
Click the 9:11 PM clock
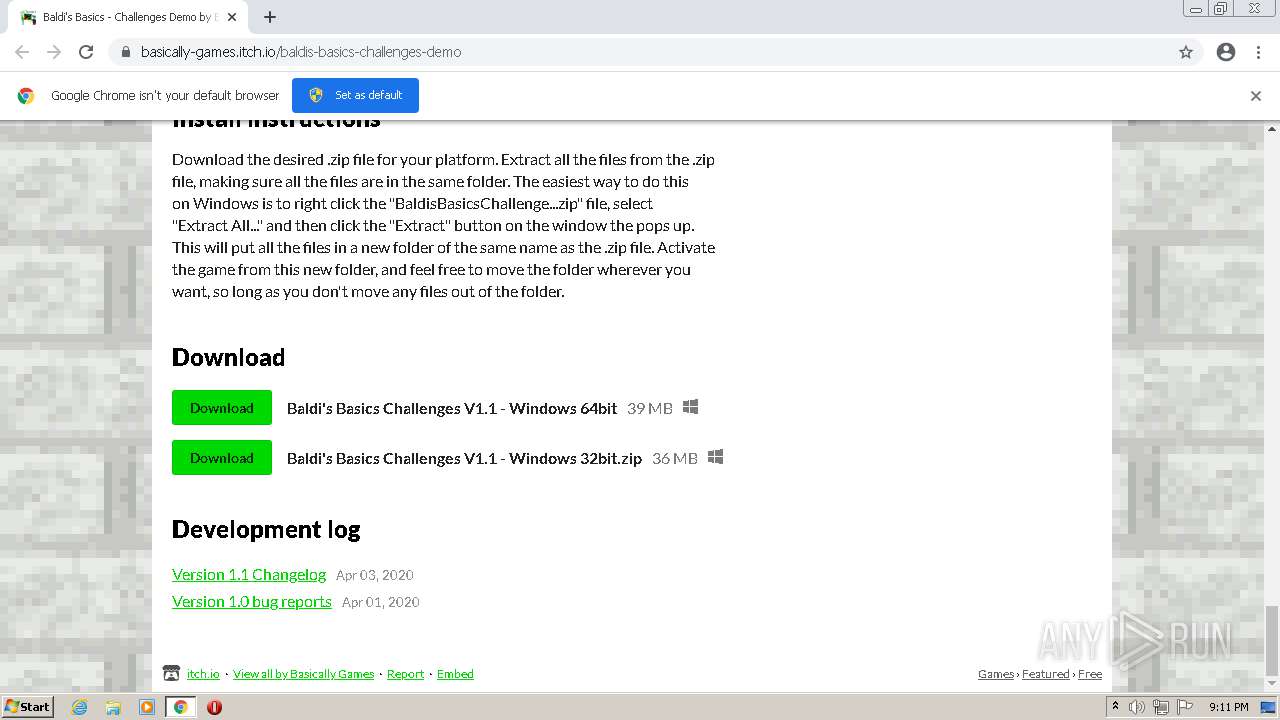coord(1229,707)
